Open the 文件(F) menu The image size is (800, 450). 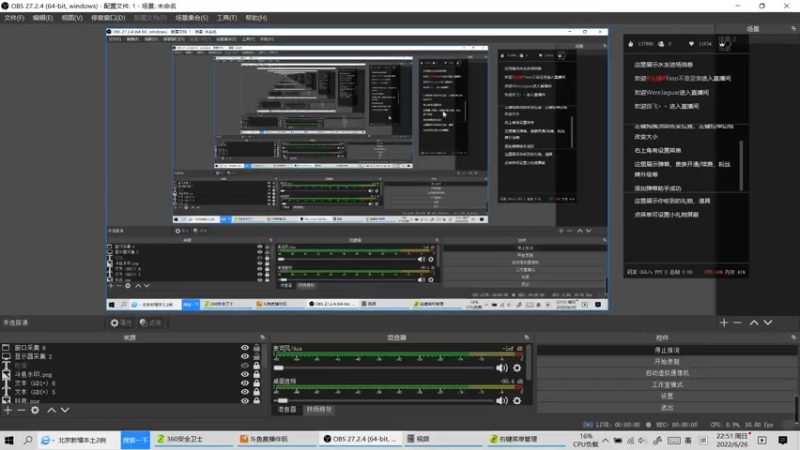14,18
